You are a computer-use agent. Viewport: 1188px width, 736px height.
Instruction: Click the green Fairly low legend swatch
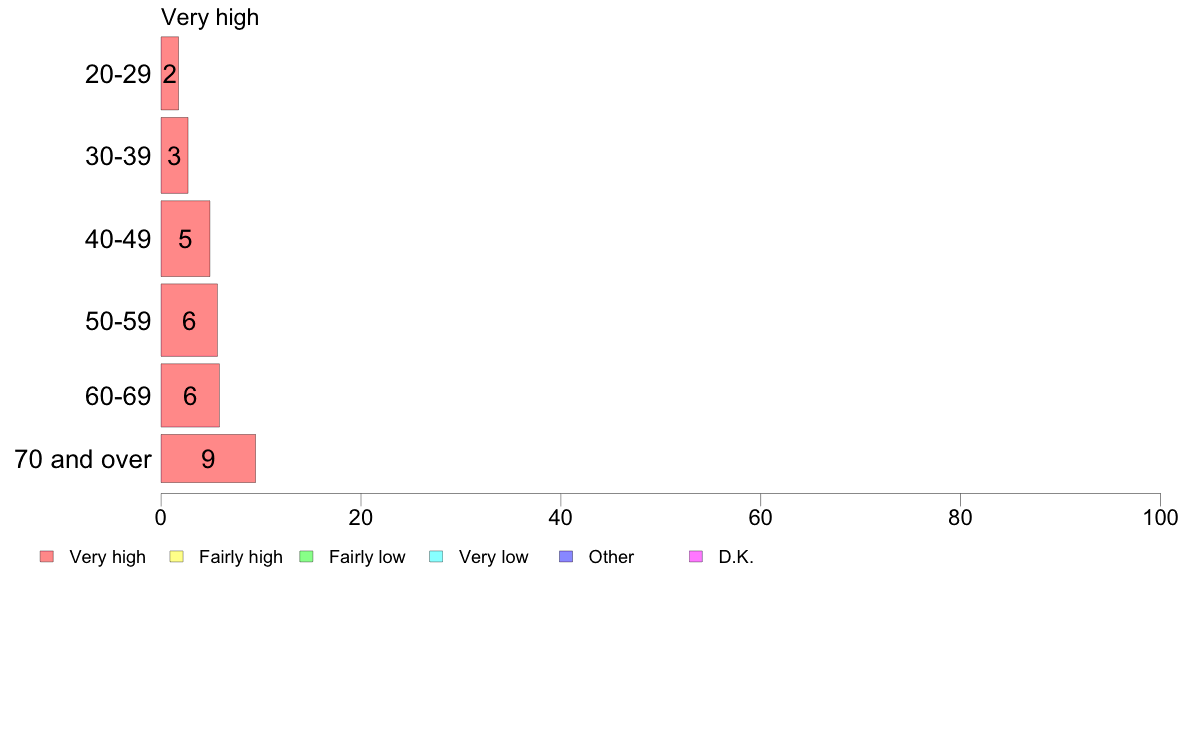307,556
